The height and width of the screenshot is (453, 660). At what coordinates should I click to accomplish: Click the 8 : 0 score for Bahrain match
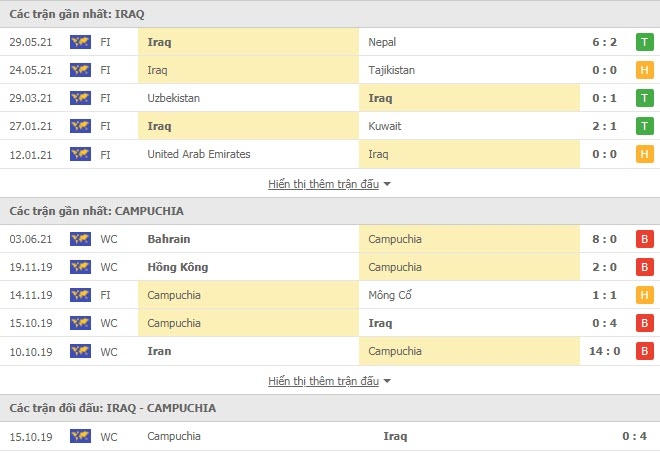(604, 239)
